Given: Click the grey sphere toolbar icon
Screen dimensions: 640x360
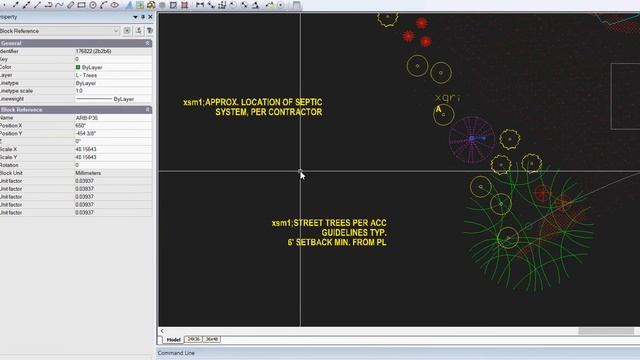Looking at the screenshot, I should 162,5.
